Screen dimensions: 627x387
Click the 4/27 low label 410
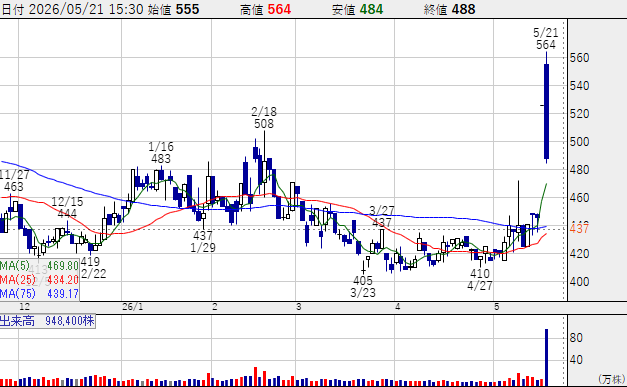480,273
